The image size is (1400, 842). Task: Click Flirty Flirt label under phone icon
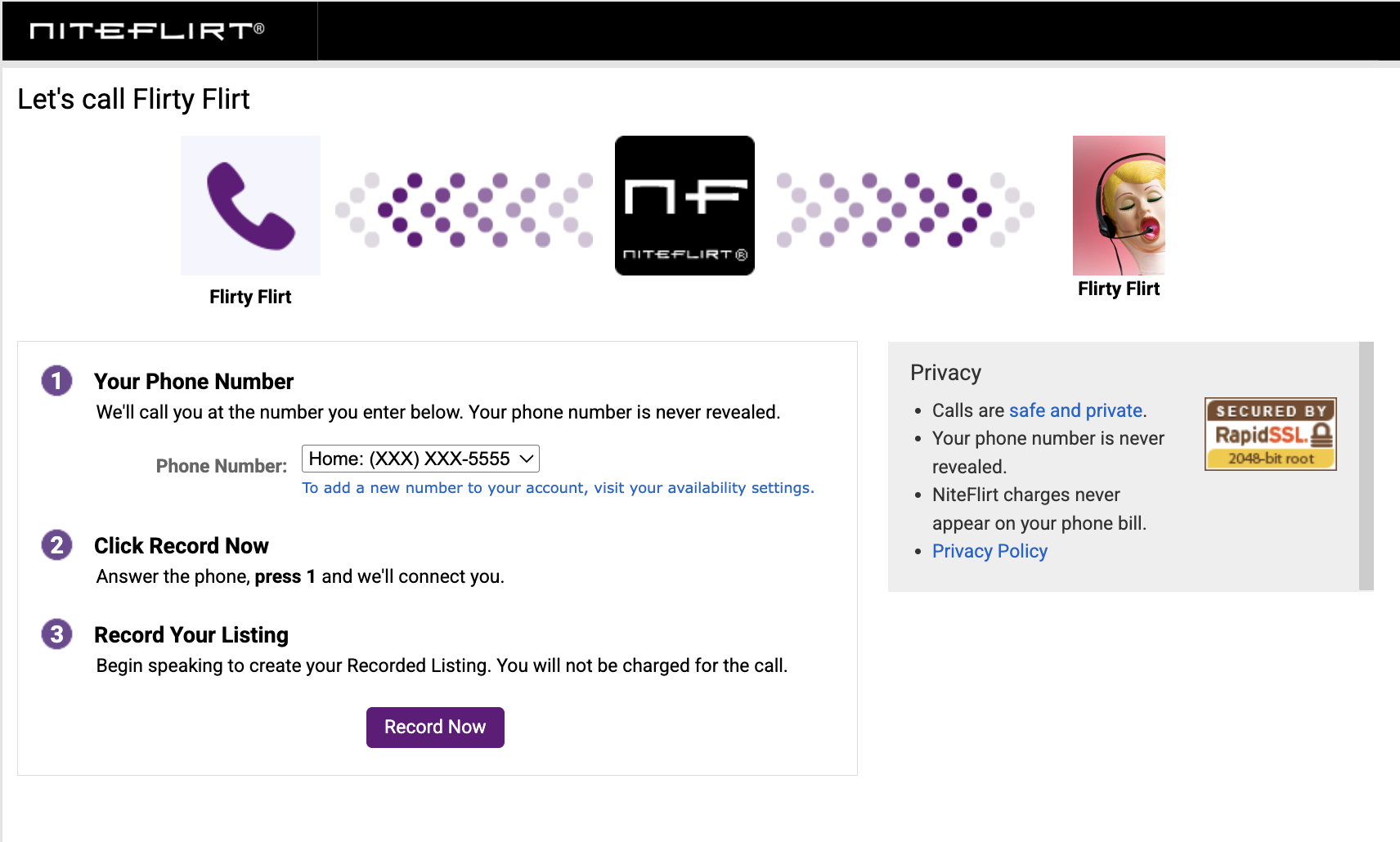click(x=250, y=297)
